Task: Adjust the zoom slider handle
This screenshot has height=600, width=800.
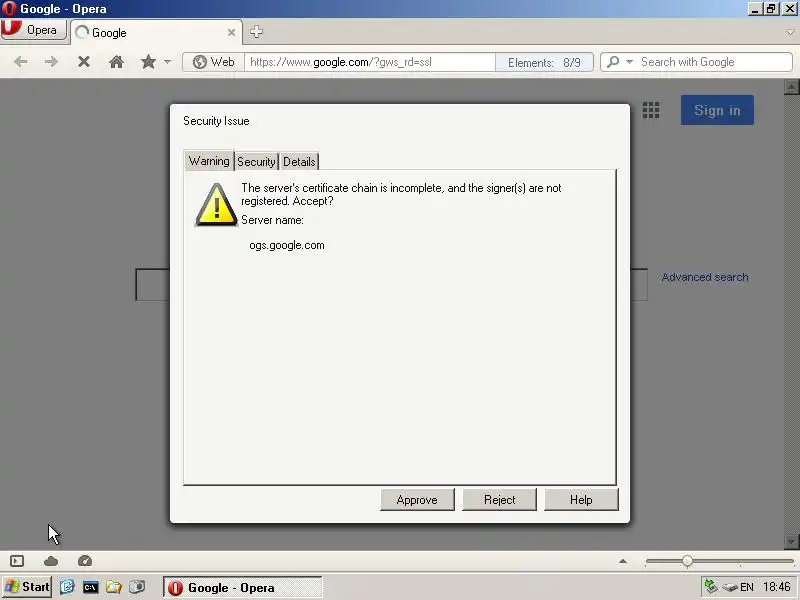Action: (x=687, y=561)
